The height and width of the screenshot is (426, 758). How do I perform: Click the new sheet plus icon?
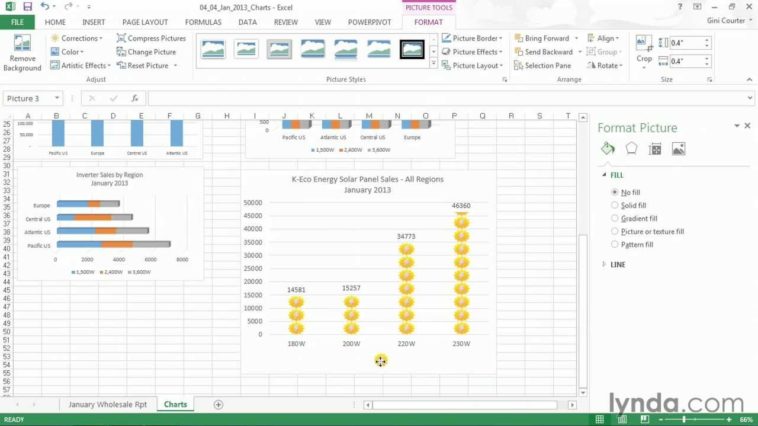pyautogui.click(x=218, y=404)
